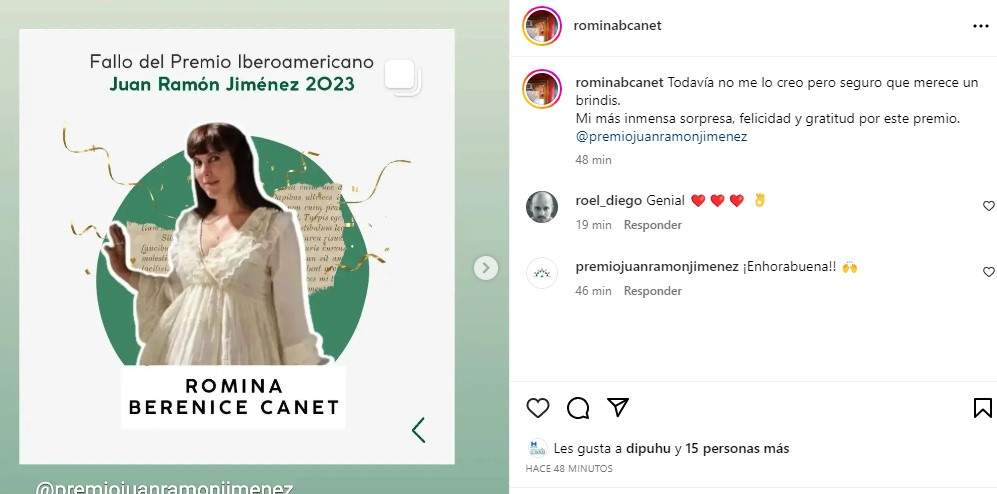Like the post with the heart icon
Screen dimensions: 997x494
click(x=538, y=408)
